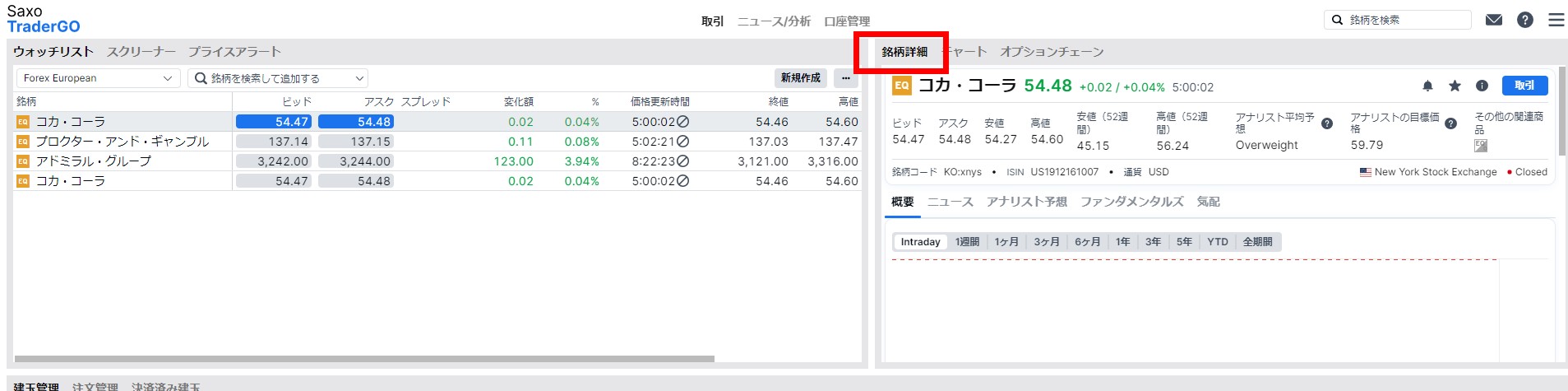The height and width of the screenshot is (391, 1568).
Task: Click ask price 3,244.00 for Admiral Group
Action: pyautogui.click(x=356, y=161)
